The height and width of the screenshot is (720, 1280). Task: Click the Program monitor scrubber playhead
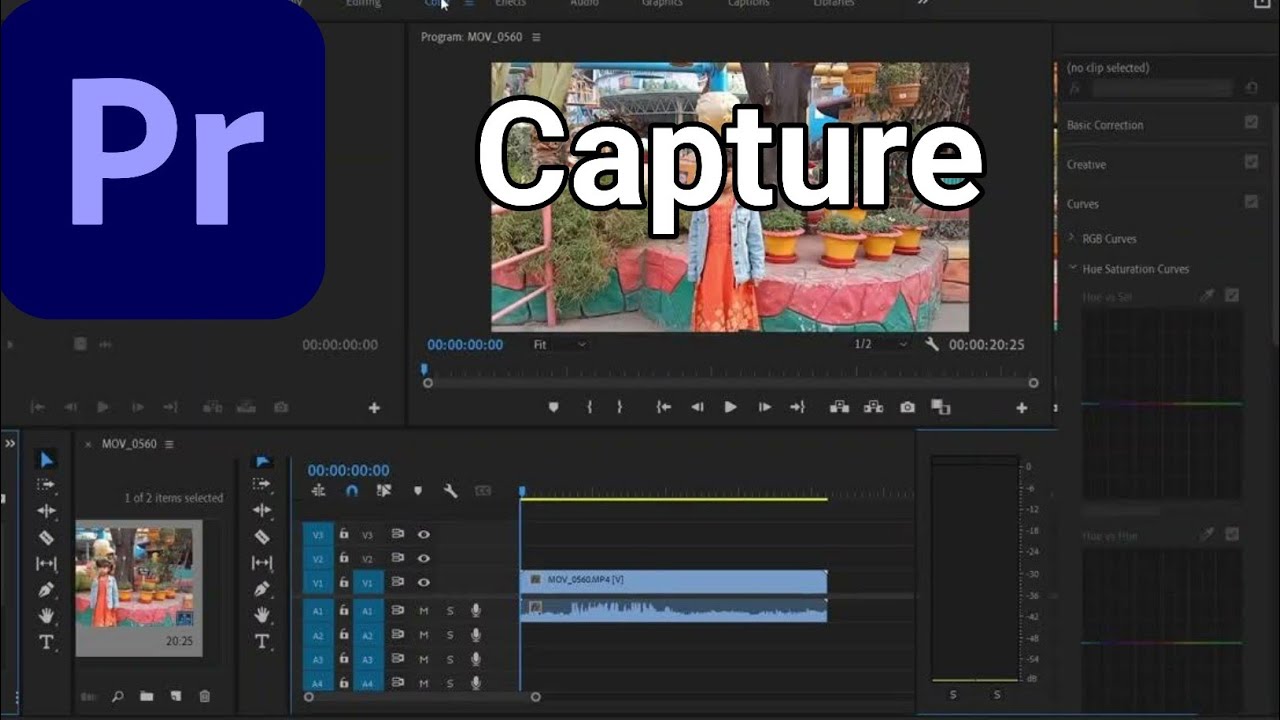tap(424, 369)
